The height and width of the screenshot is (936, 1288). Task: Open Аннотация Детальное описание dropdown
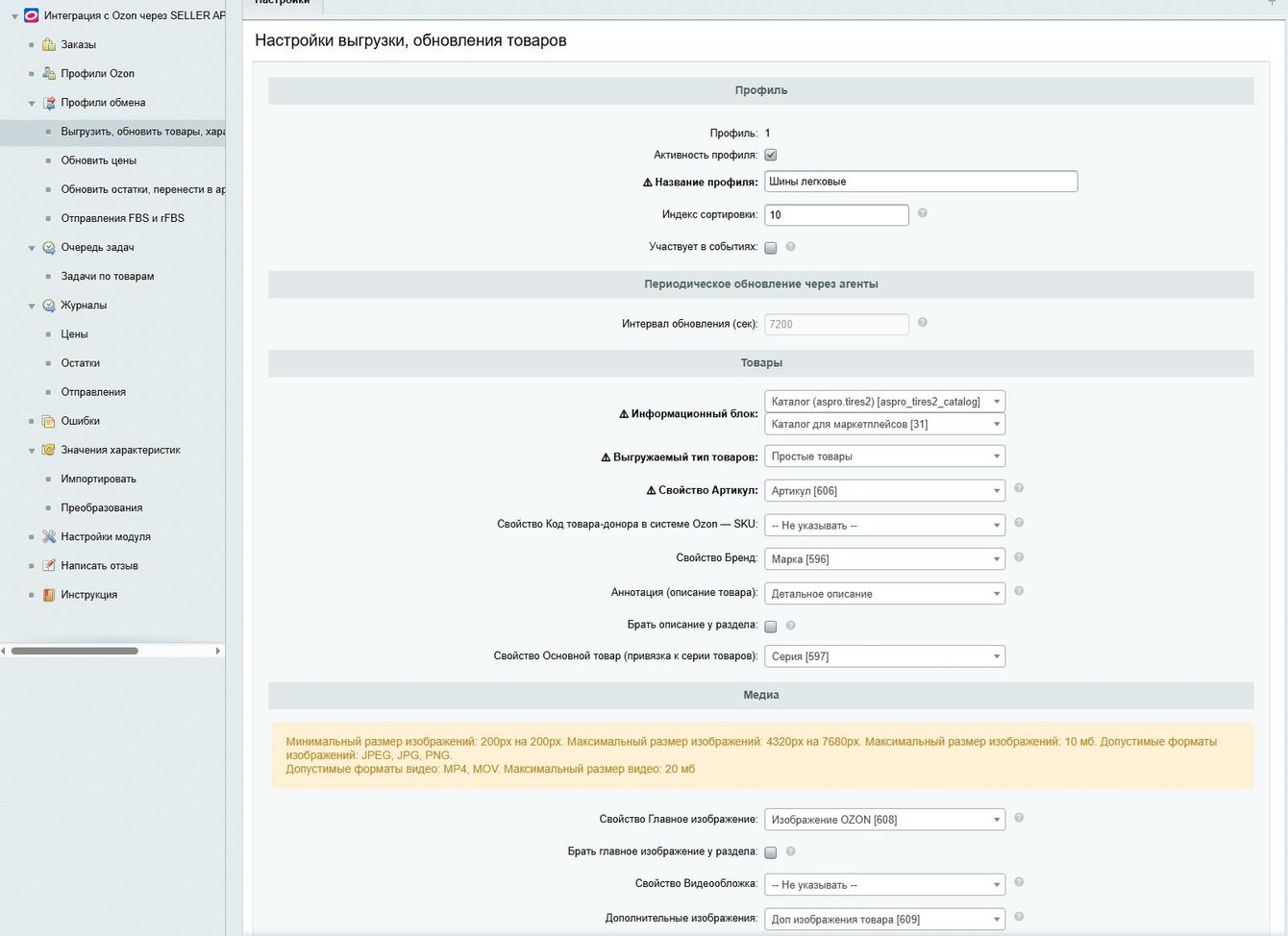pos(885,594)
